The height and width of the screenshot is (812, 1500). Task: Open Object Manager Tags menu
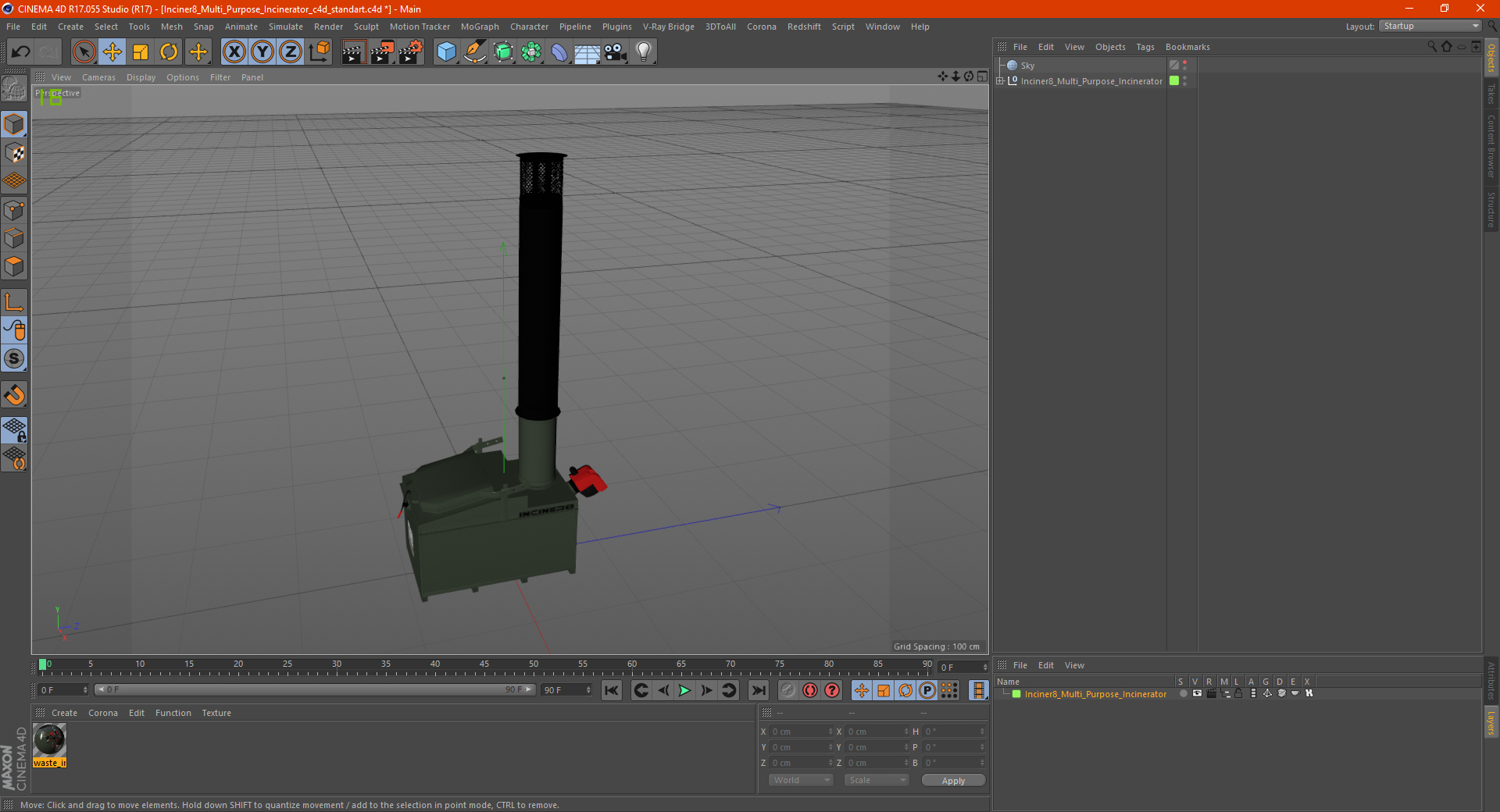pyautogui.click(x=1145, y=47)
